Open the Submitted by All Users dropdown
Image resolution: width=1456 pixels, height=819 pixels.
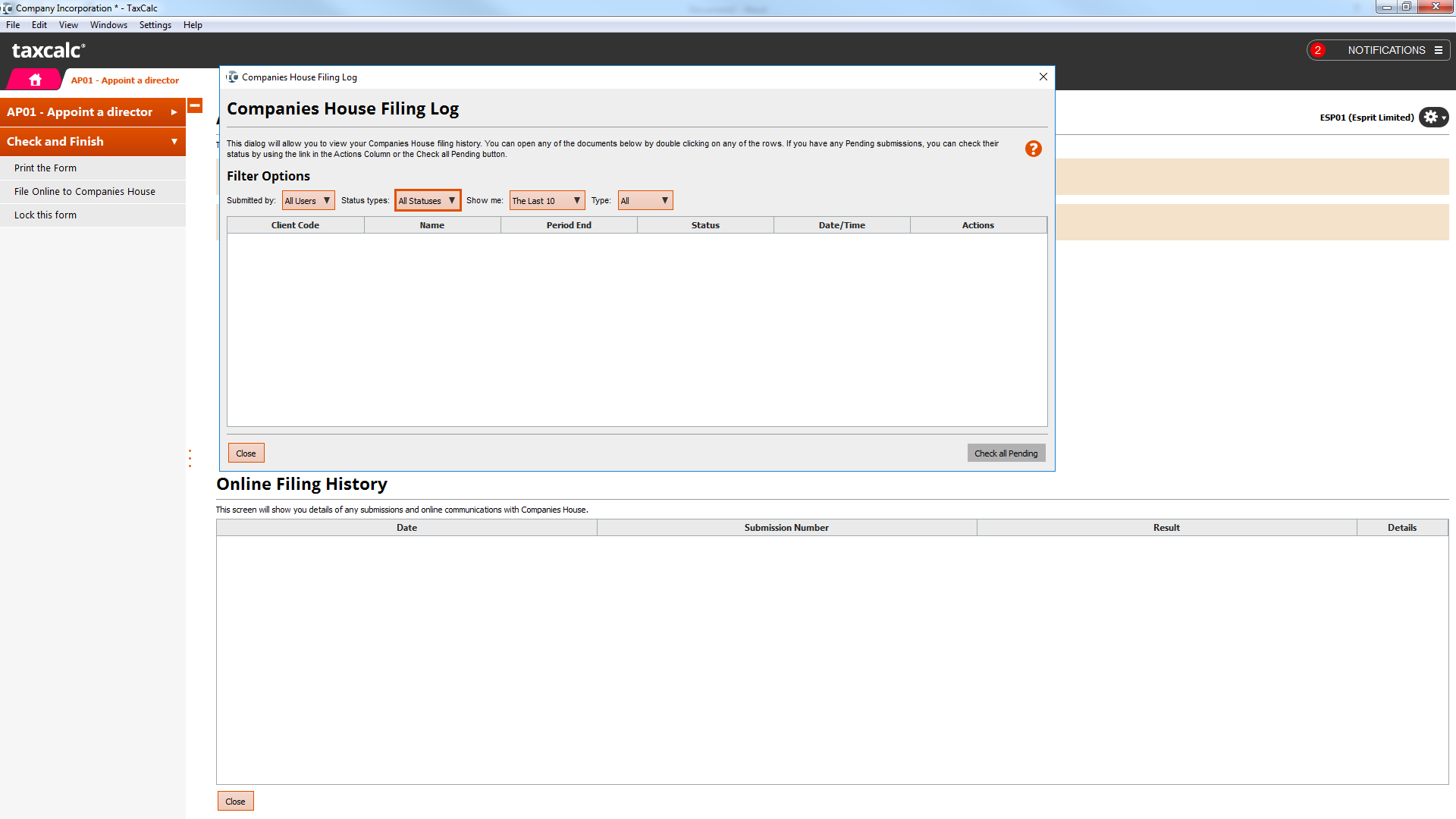tap(308, 200)
